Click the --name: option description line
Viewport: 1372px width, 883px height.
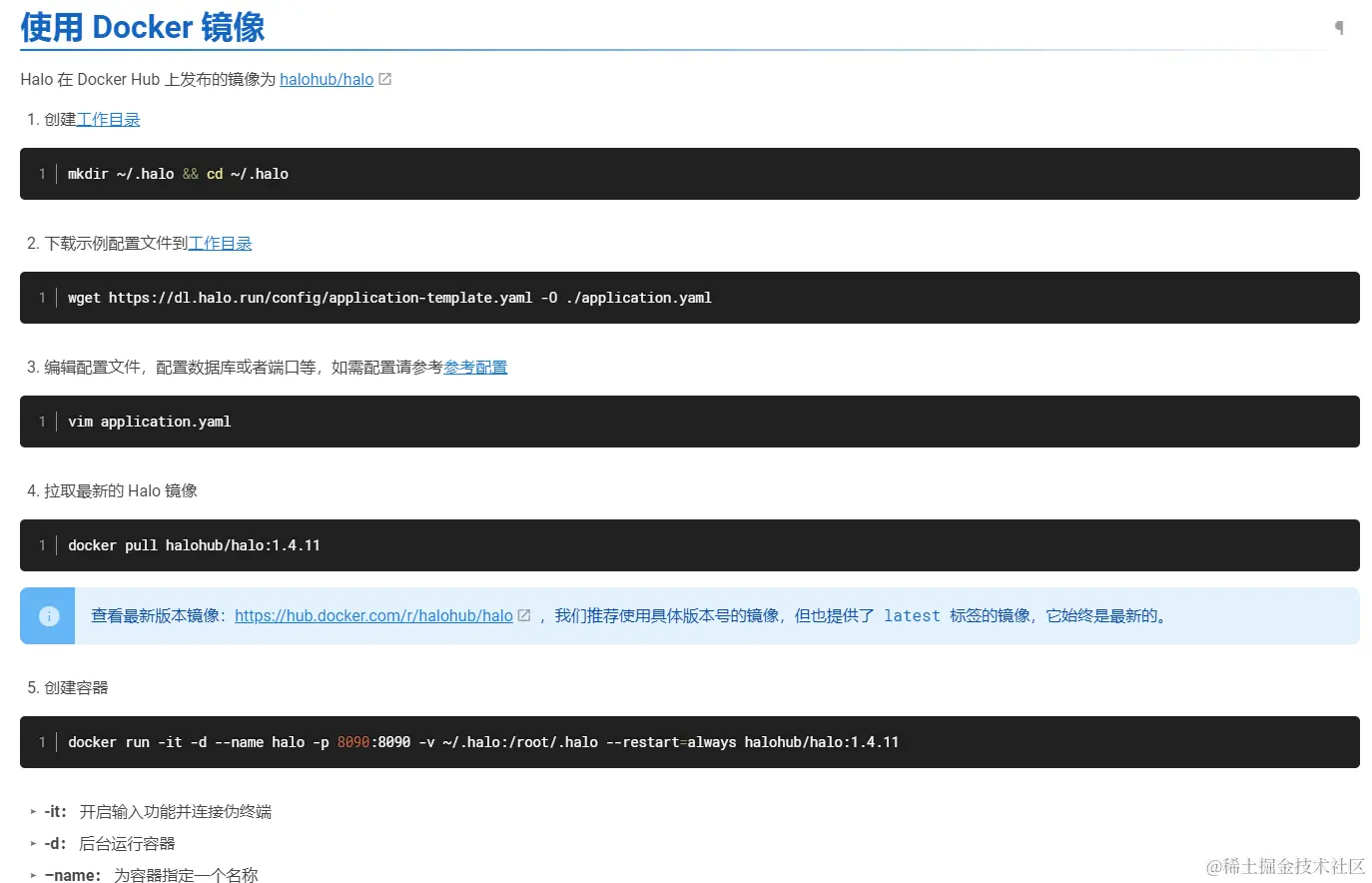(152, 875)
